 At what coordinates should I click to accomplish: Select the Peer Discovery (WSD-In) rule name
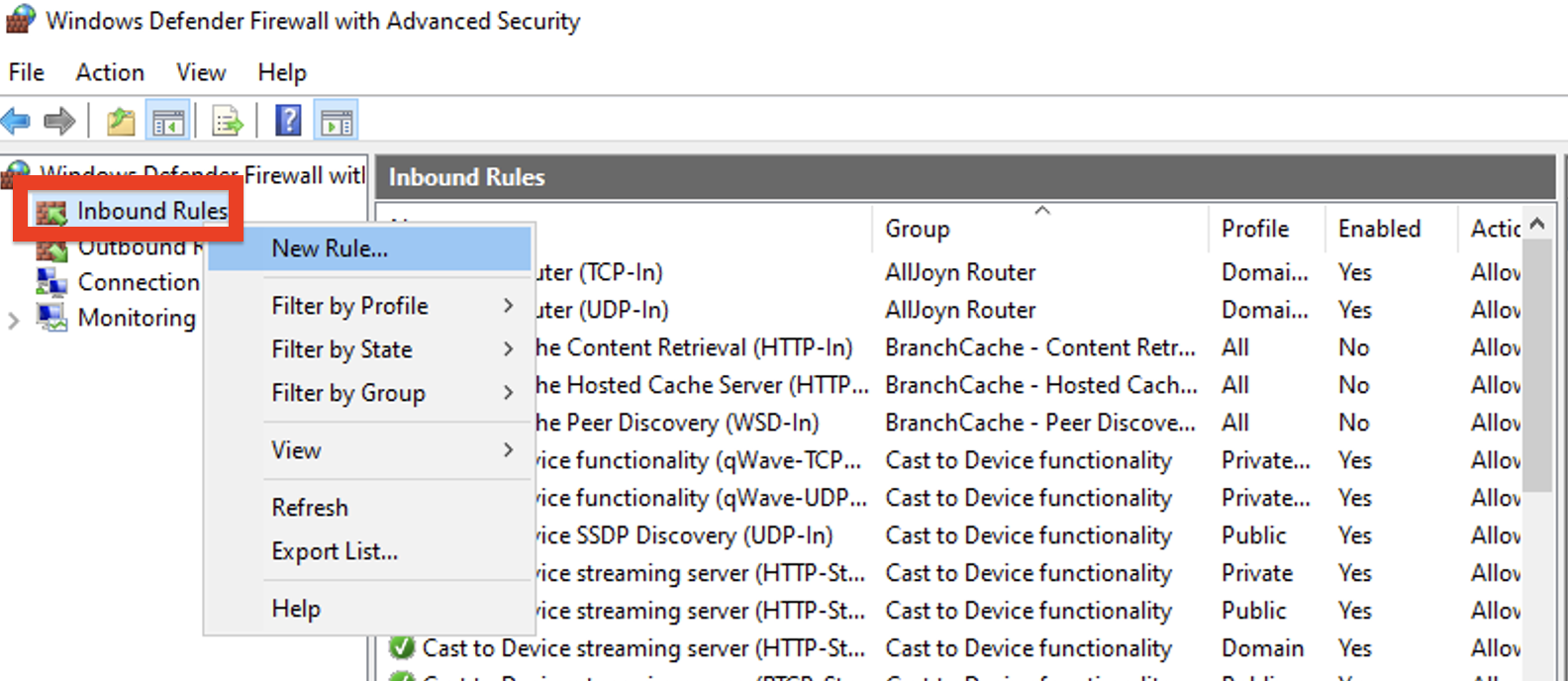point(677,423)
